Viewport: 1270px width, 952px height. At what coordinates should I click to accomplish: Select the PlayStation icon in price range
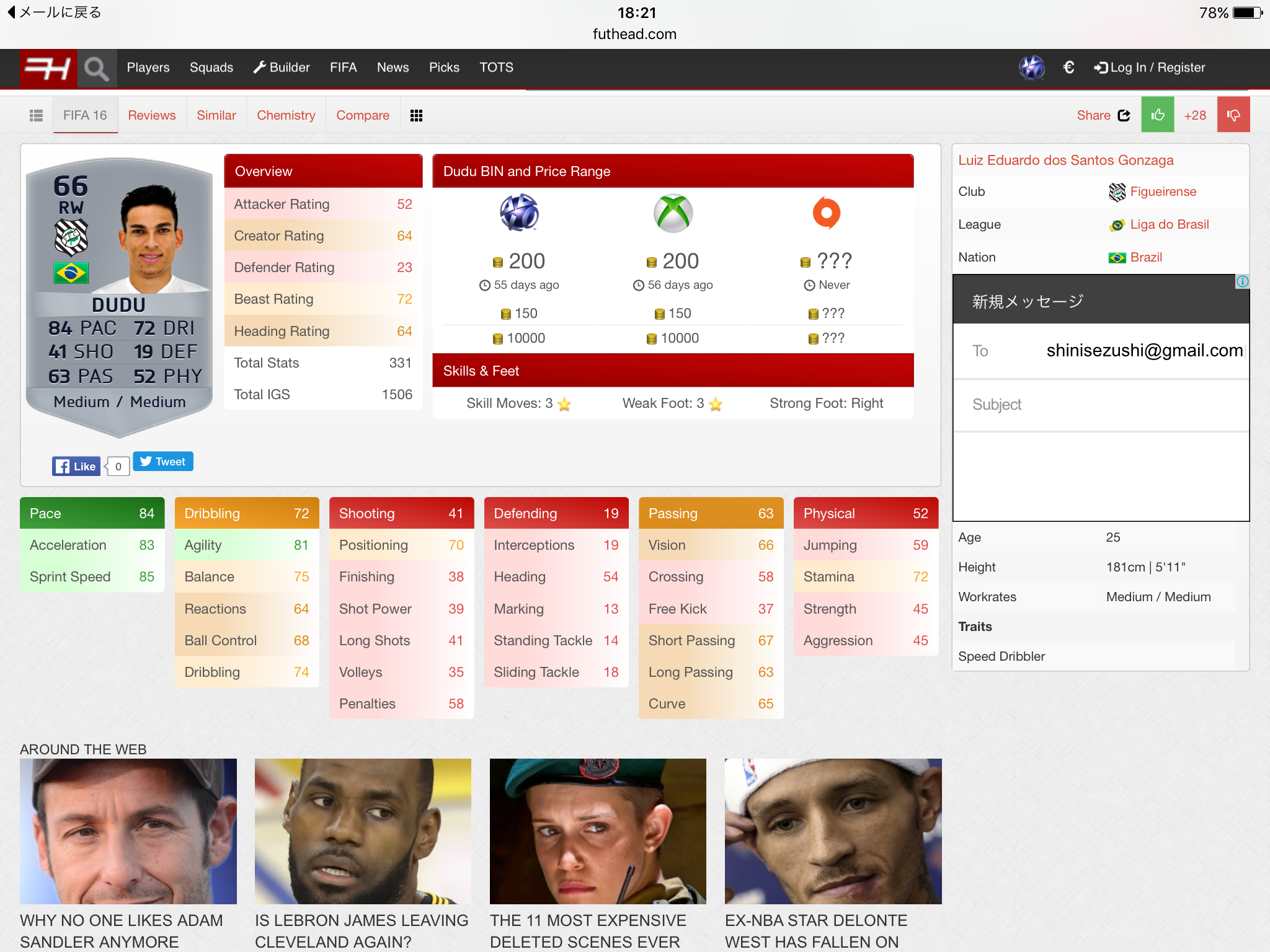point(519,213)
